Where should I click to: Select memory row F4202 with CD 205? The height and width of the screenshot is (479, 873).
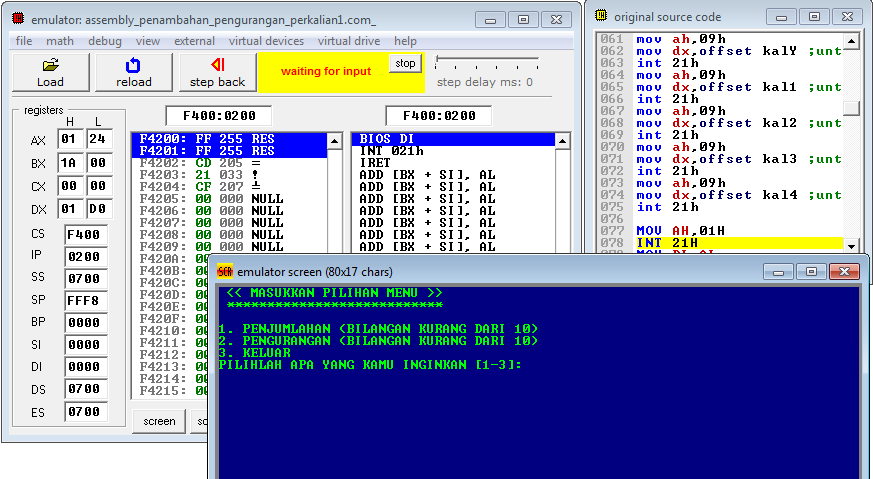229,163
